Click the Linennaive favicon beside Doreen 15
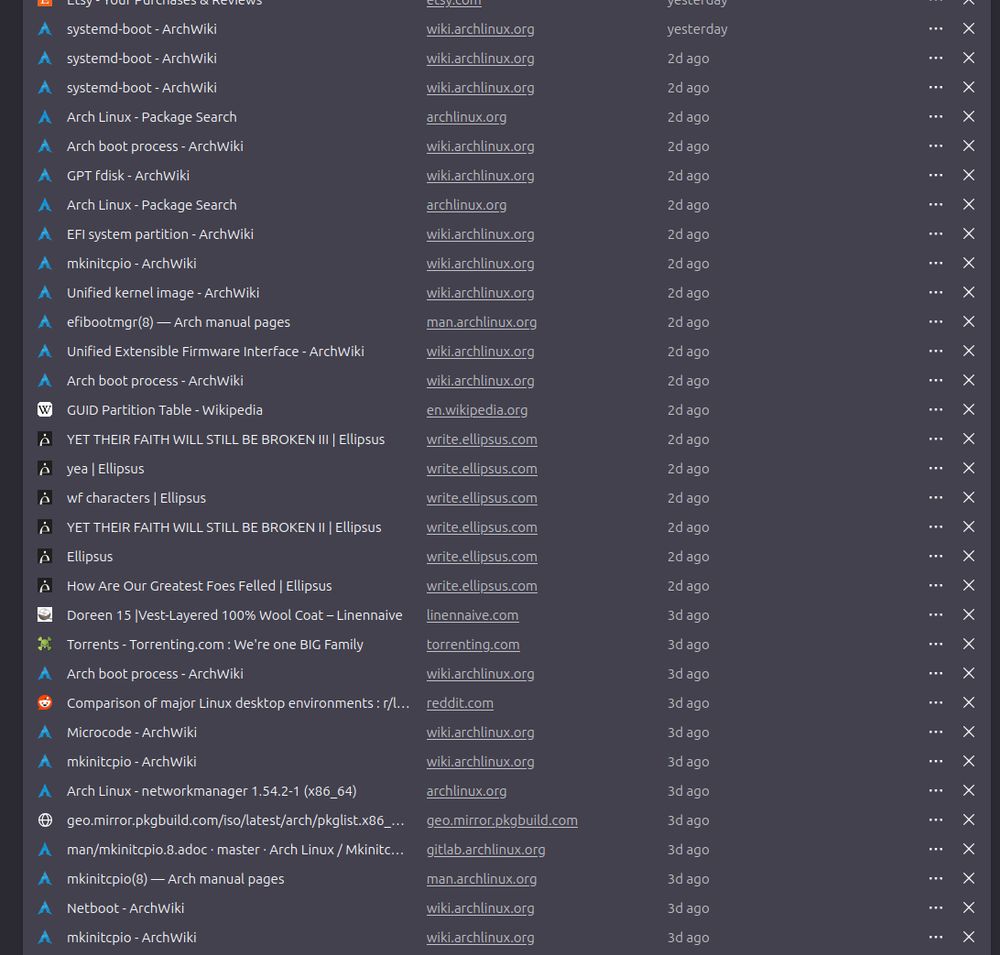Screen dimensions: 1000x955 coord(45,615)
